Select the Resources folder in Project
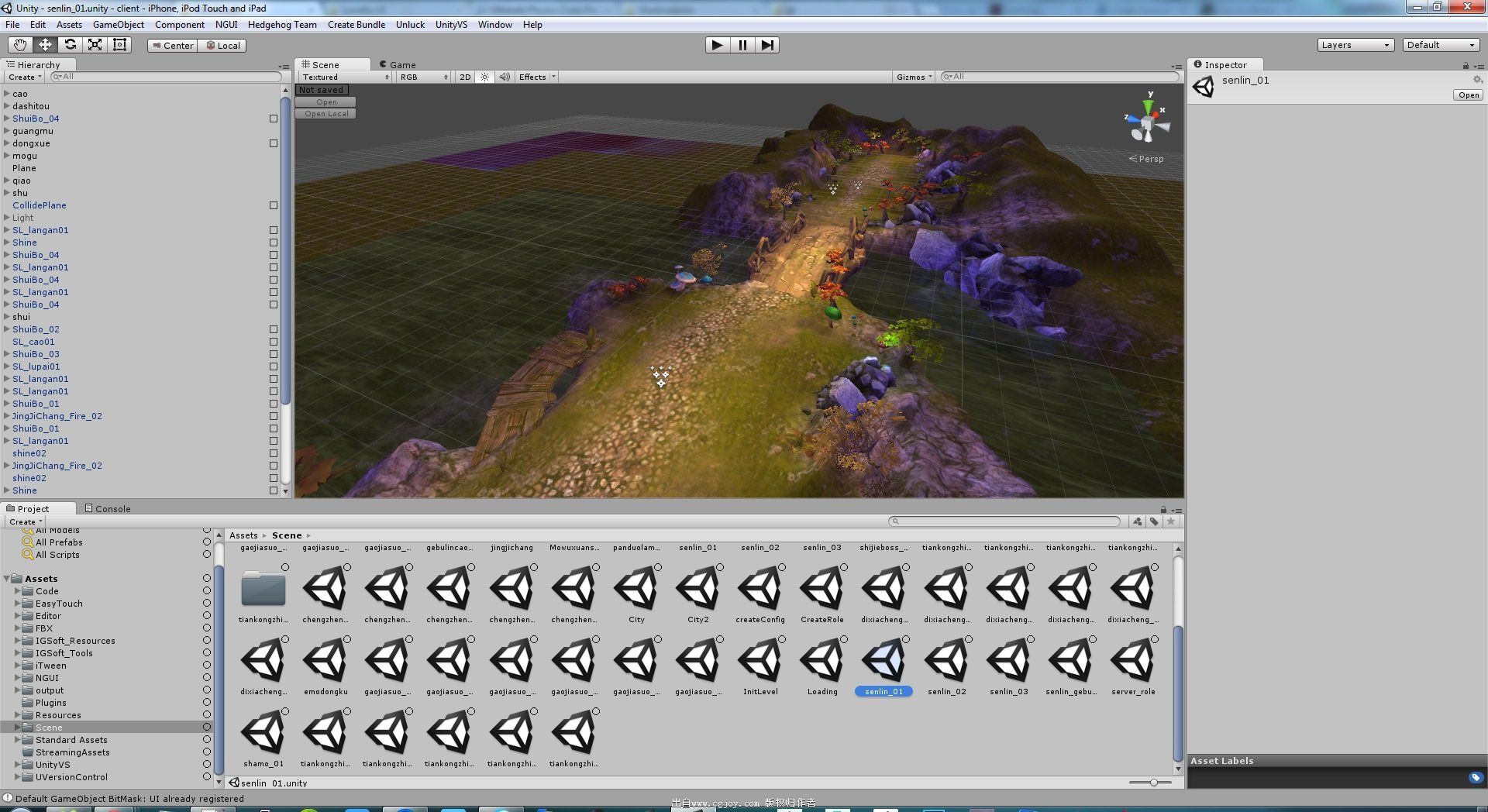Viewport: 1488px width, 812px height. pos(58,715)
